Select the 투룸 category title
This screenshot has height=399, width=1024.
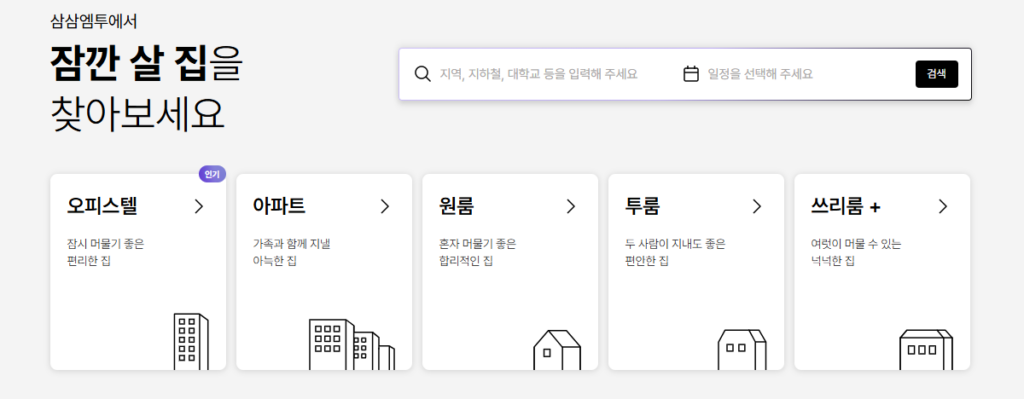point(643,206)
